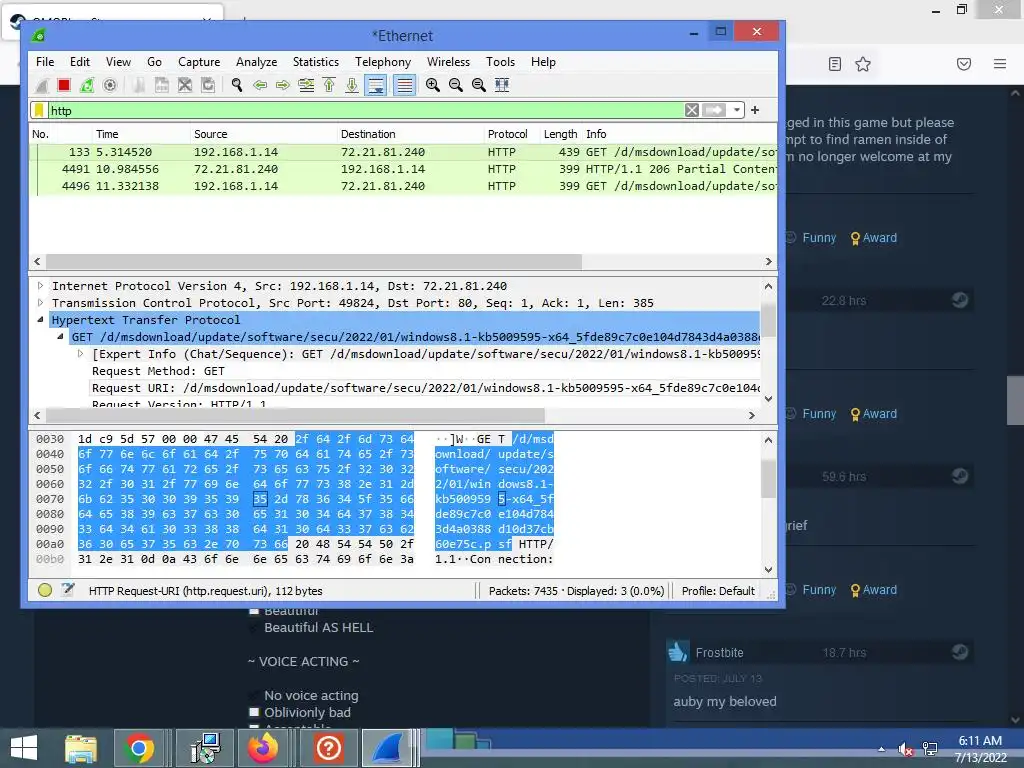Open Find a packet magnifier

coord(237,85)
